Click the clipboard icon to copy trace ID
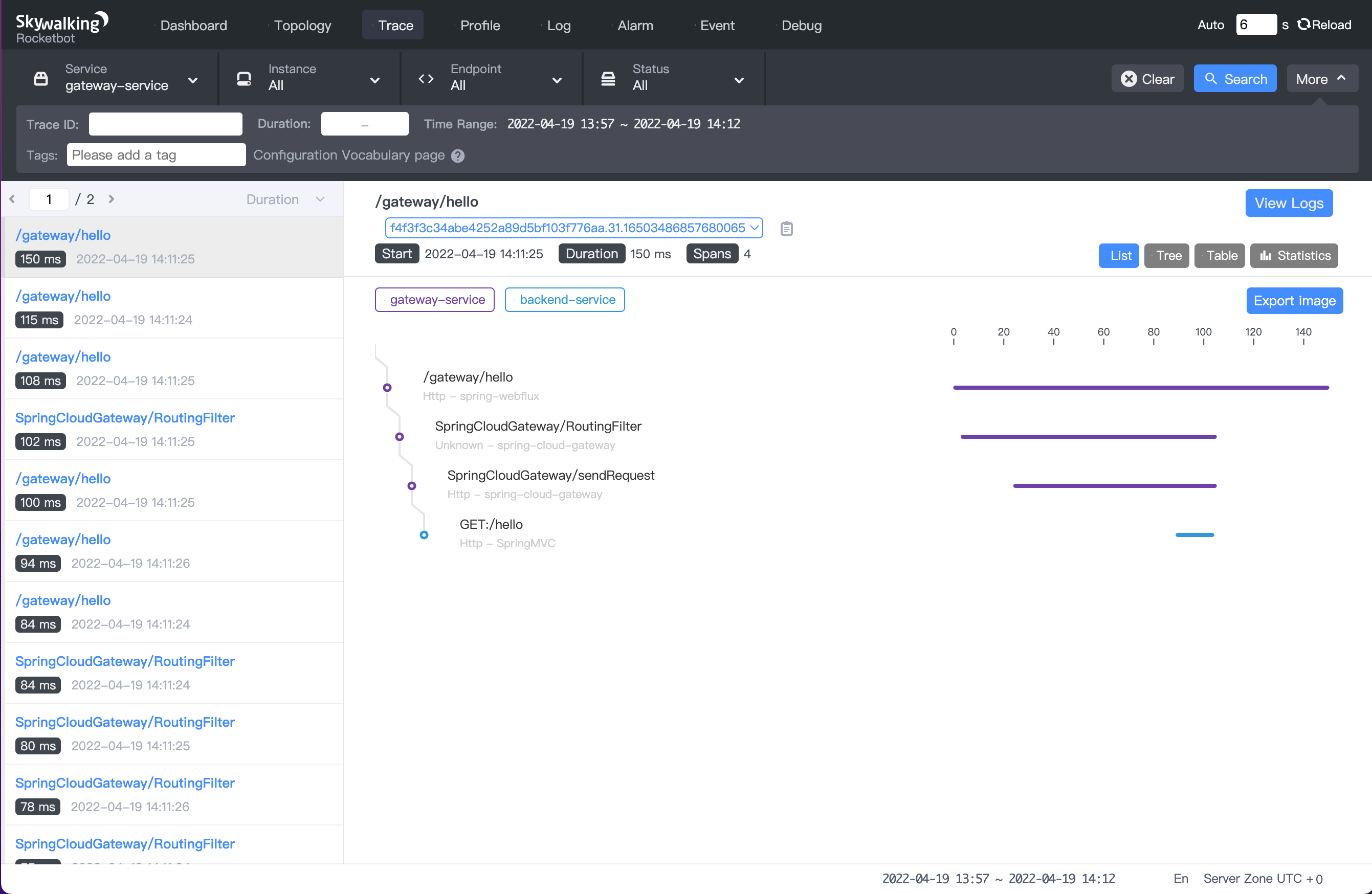Screen dimensions: 1372x894 click(786, 228)
